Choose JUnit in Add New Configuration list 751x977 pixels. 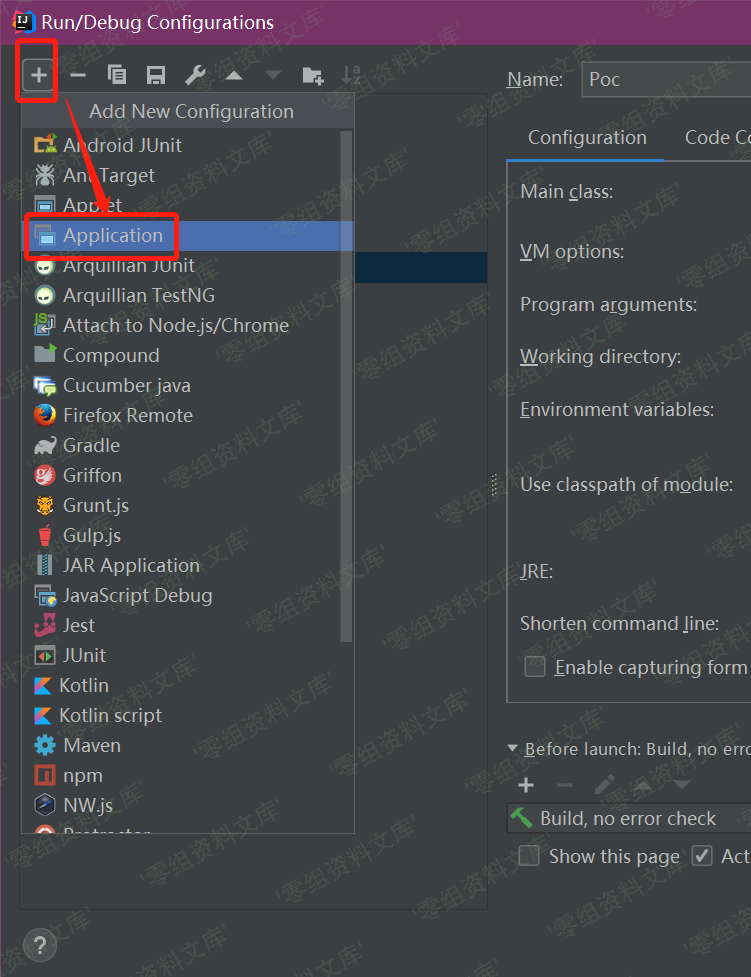point(84,655)
